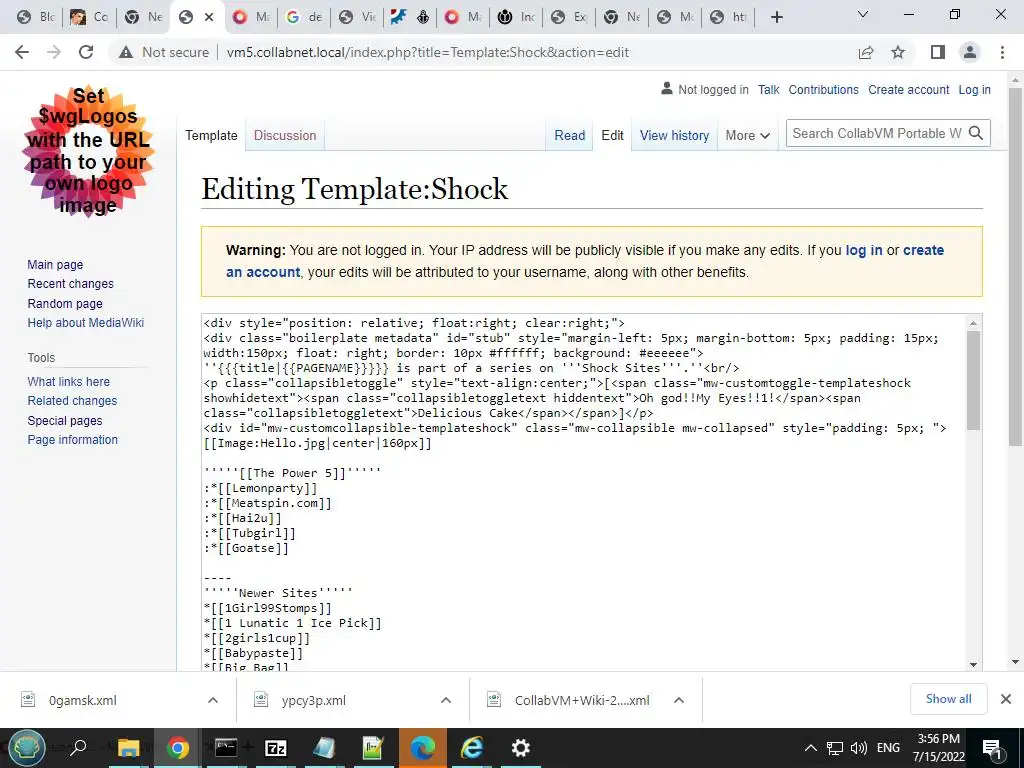Open the volume control in system tray

pyautogui.click(x=859, y=748)
